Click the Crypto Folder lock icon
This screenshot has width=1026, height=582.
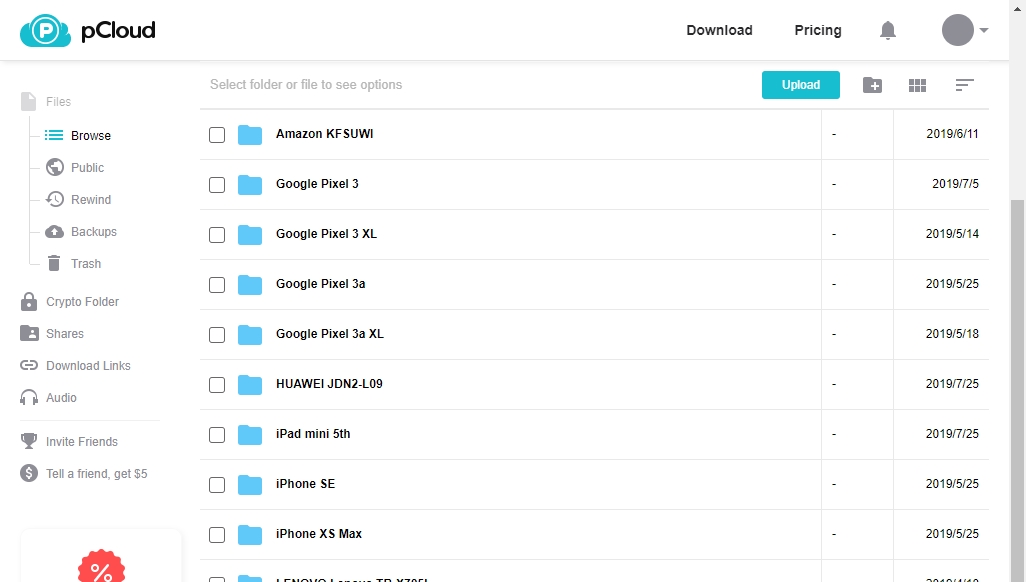pos(29,302)
